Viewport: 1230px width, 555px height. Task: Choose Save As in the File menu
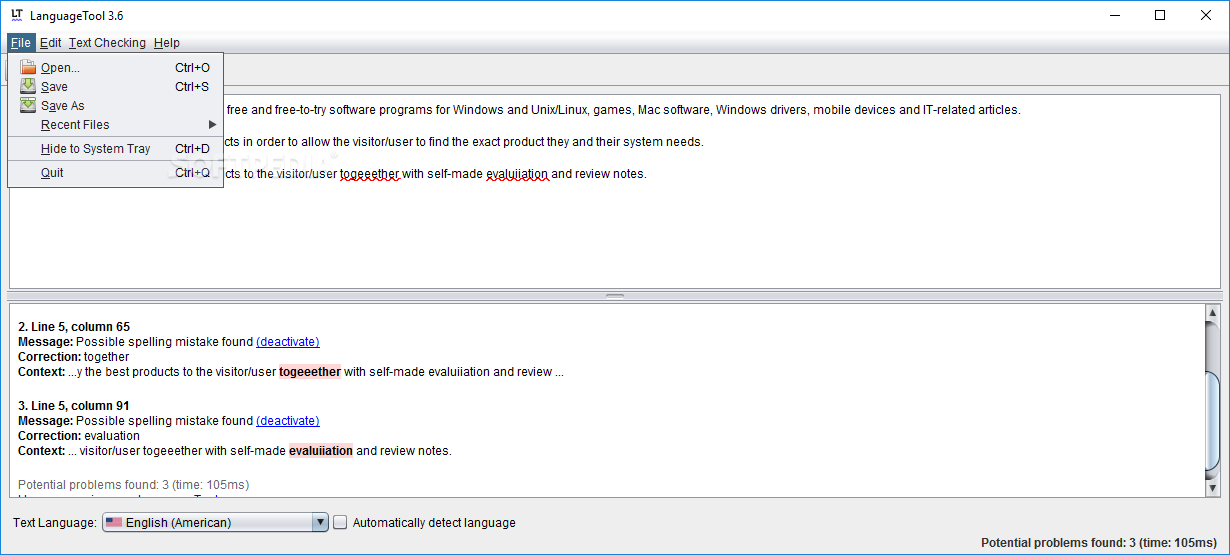coord(115,106)
